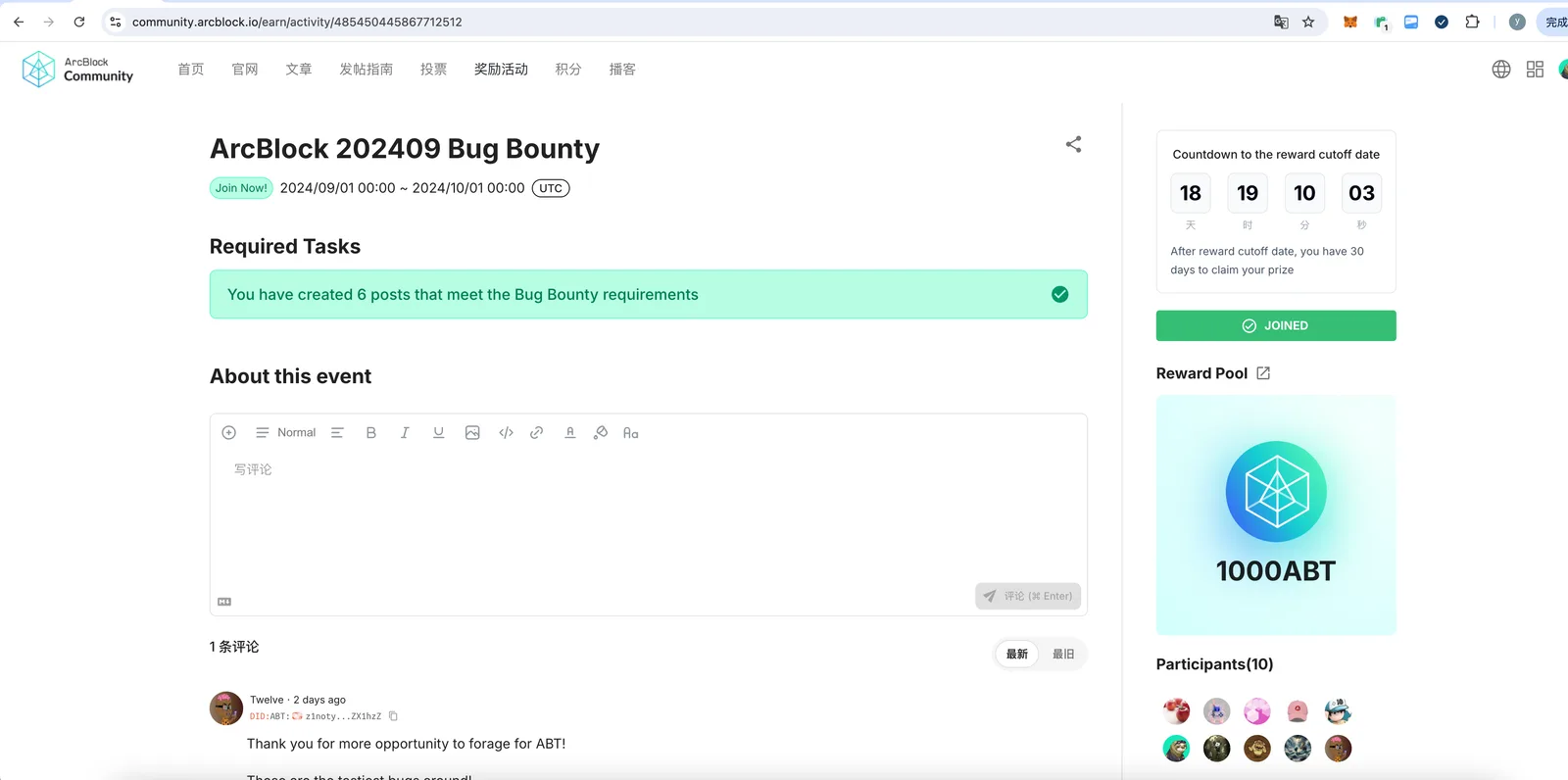The height and width of the screenshot is (780, 1568).
Task: Submit comment with 评论 button
Action: (x=1028, y=596)
